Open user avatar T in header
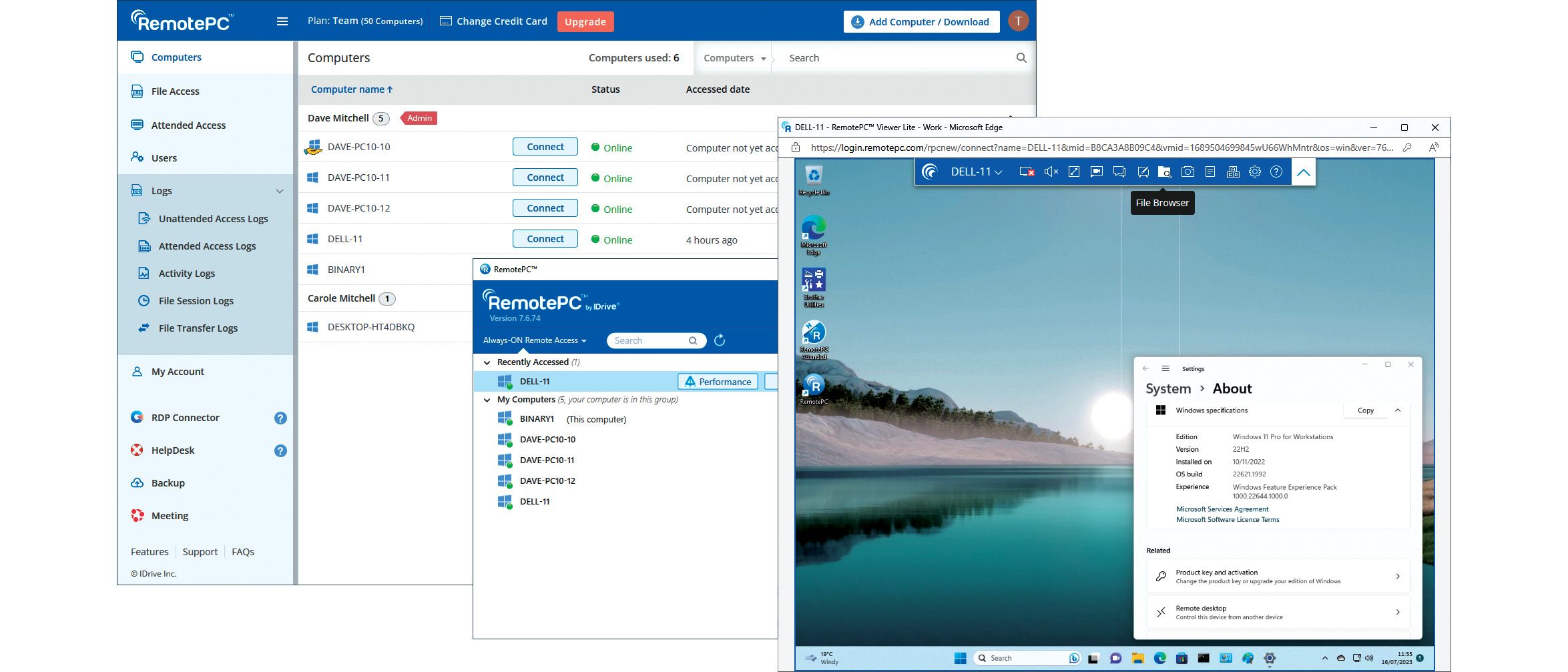1568x672 pixels. 1018,21
